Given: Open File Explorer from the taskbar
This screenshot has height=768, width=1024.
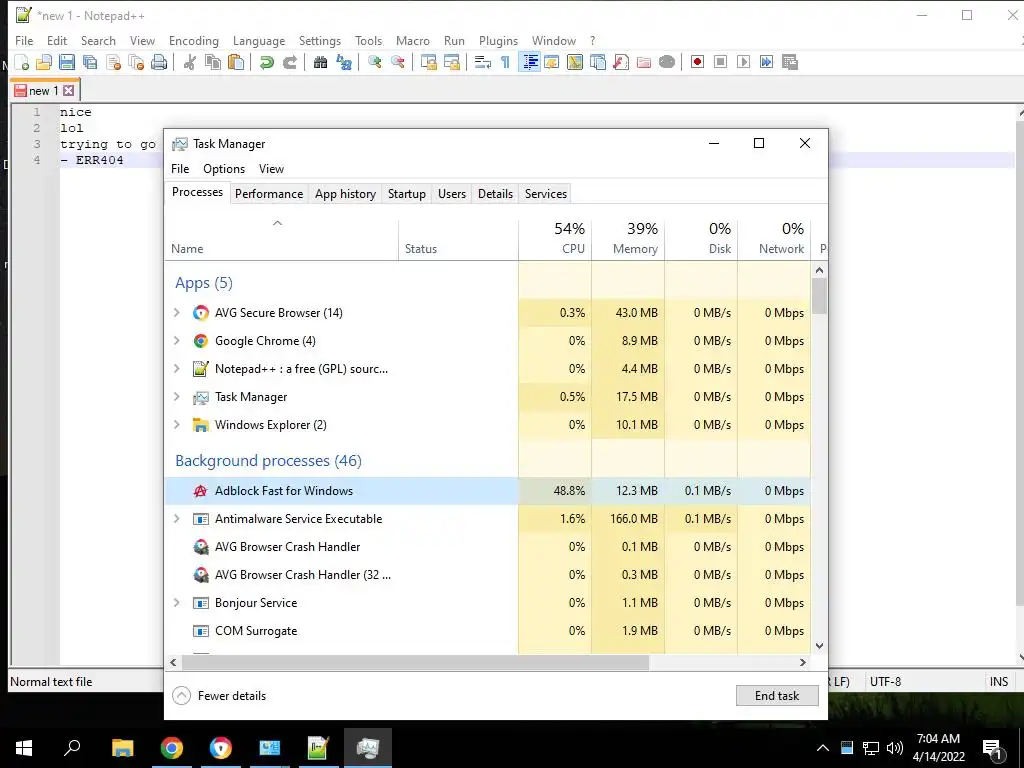Looking at the screenshot, I should 122,748.
